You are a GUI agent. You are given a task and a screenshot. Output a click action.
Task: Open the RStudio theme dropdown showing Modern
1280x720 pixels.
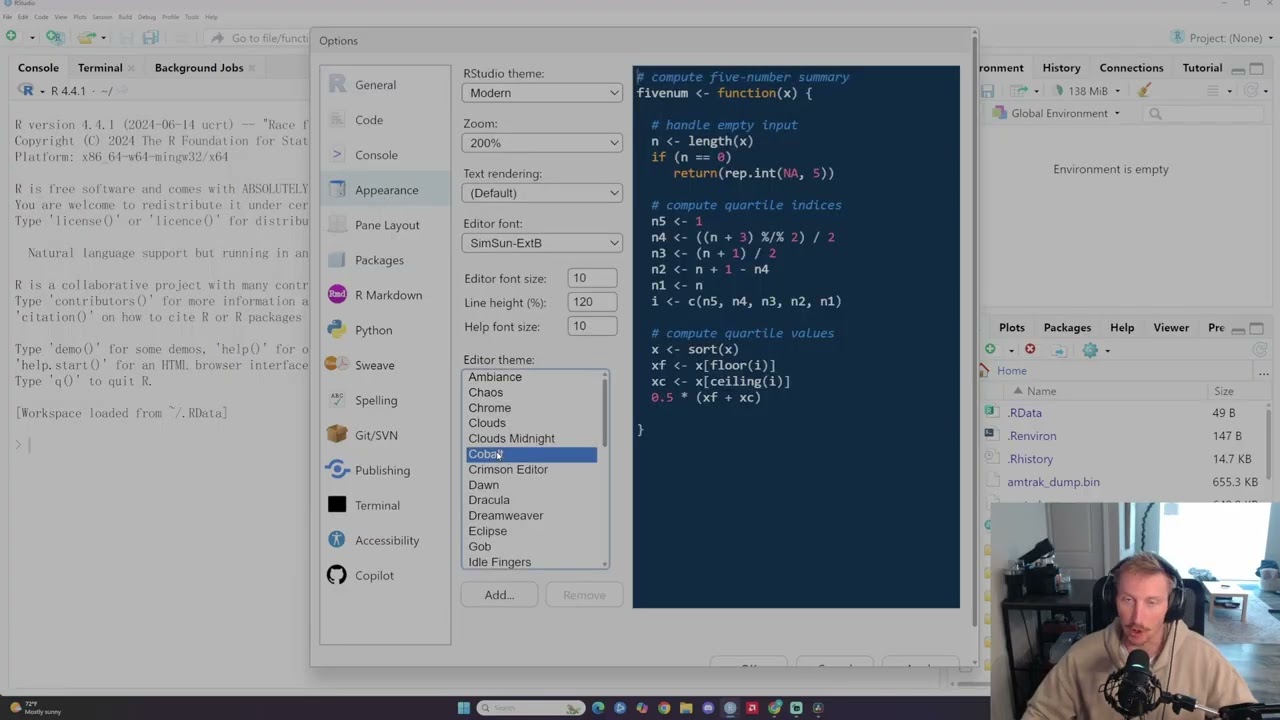542,93
